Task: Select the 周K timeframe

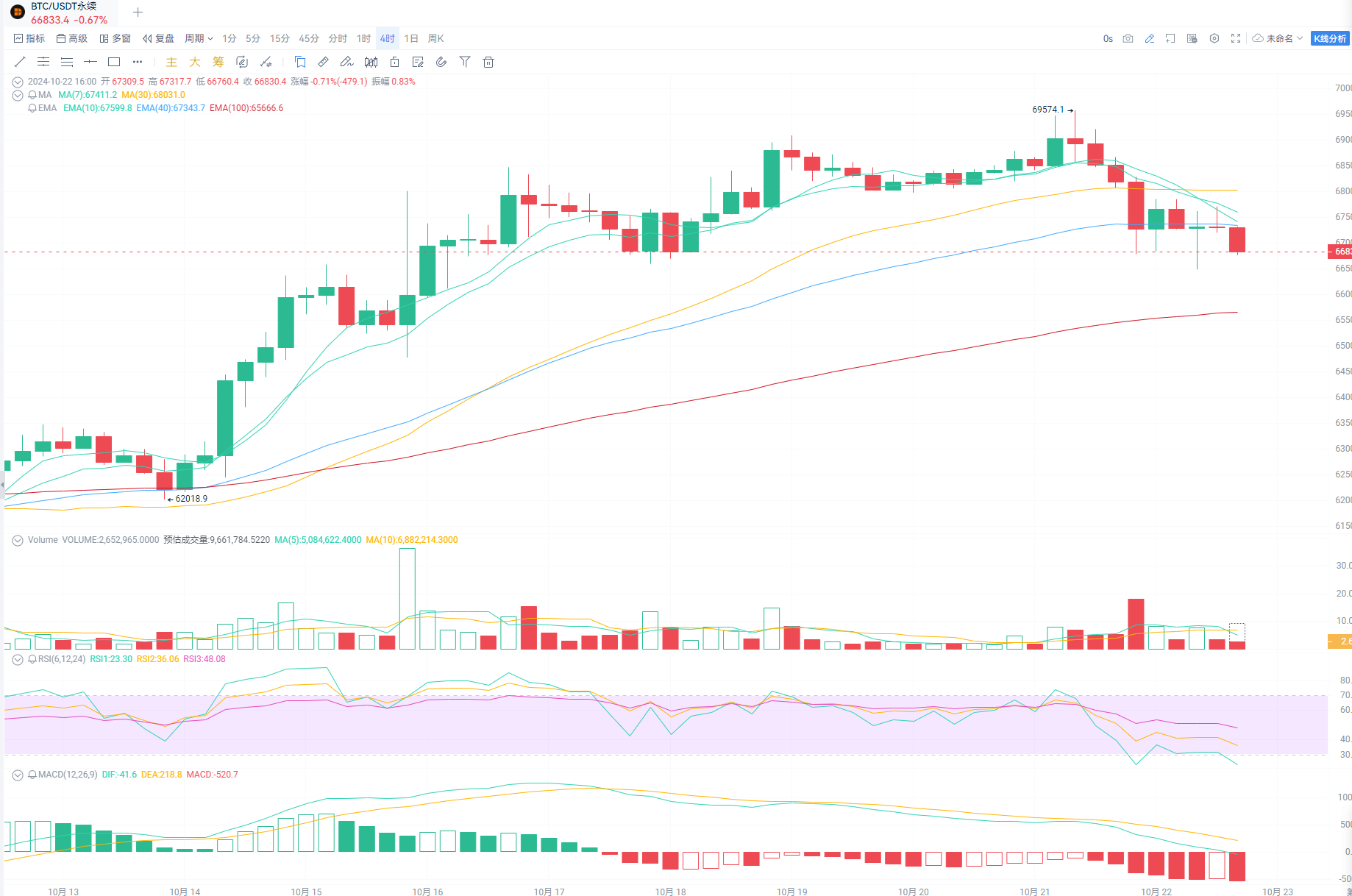Action: (435, 38)
